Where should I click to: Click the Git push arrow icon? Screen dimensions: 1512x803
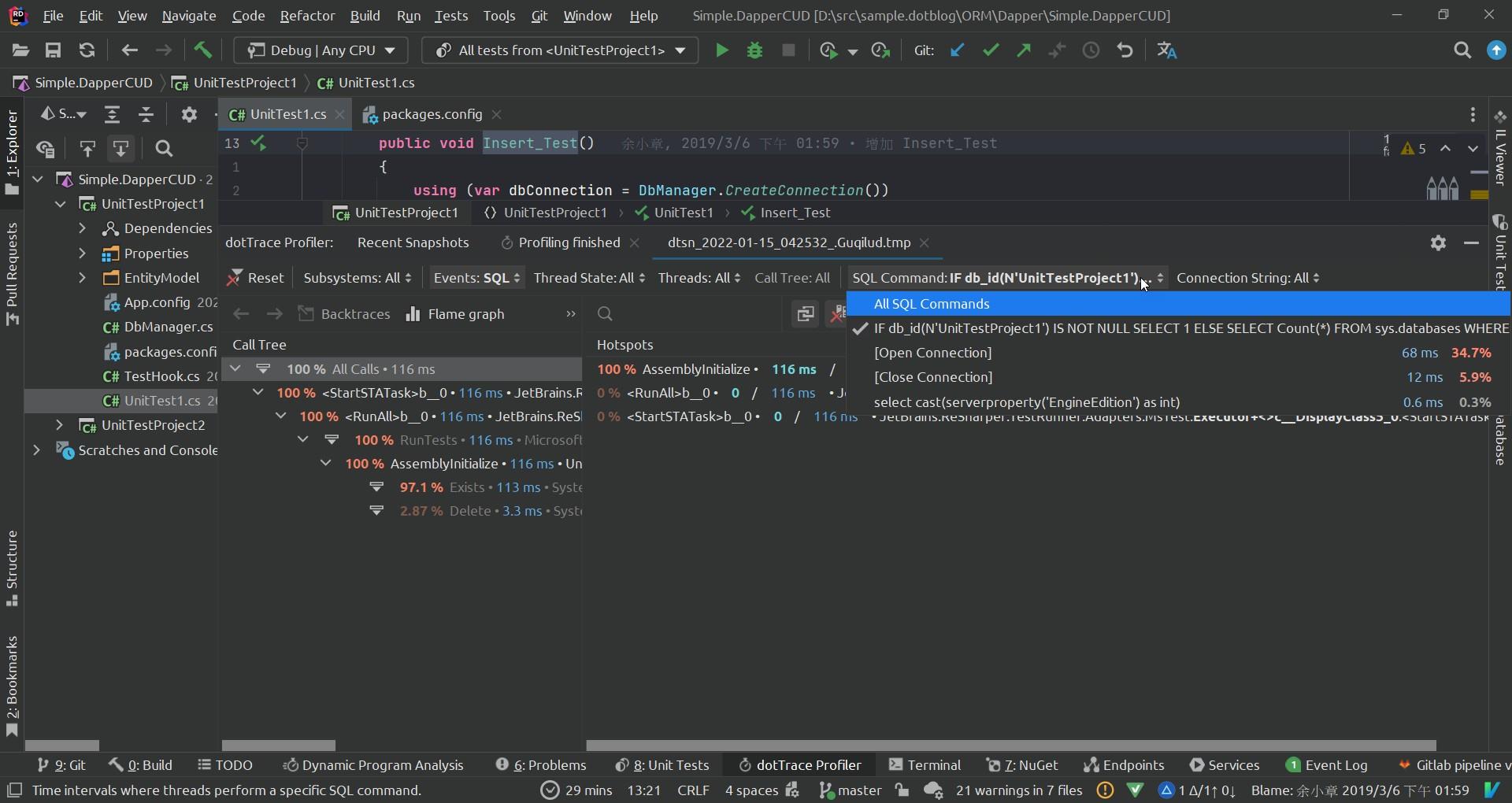point(1024,50)
